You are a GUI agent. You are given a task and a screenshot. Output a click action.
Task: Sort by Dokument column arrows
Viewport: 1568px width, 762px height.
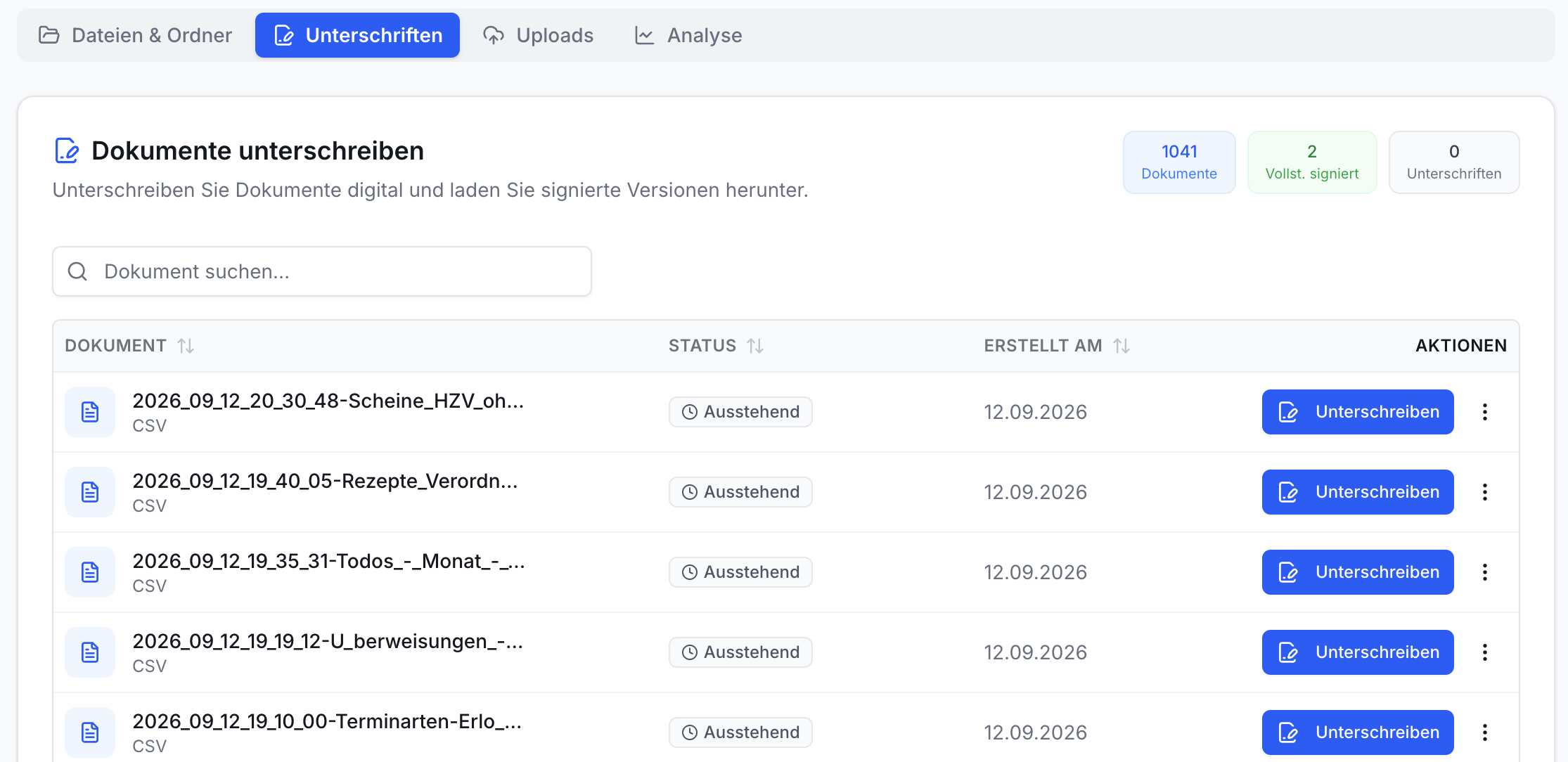(x=186, y=346)
